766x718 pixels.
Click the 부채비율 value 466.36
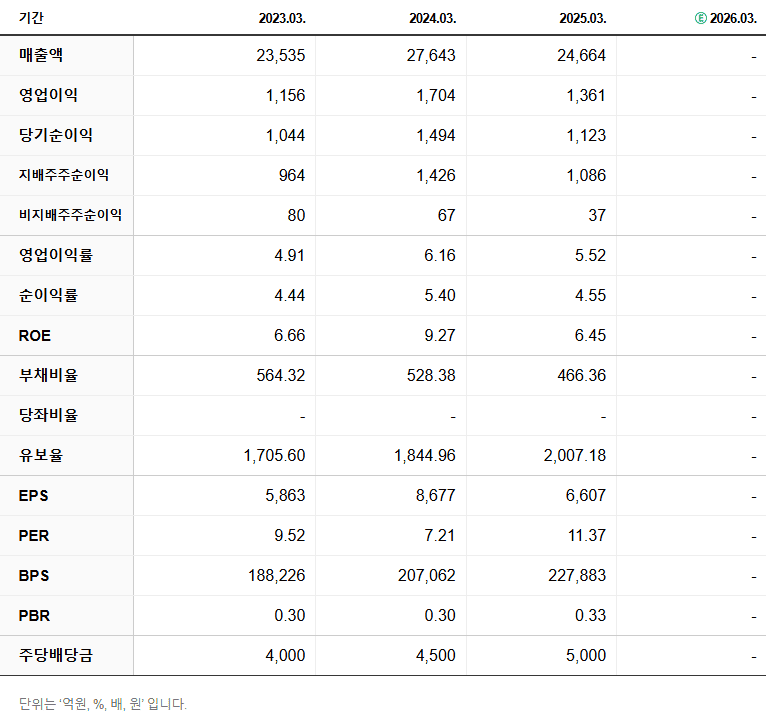point(582,376)
